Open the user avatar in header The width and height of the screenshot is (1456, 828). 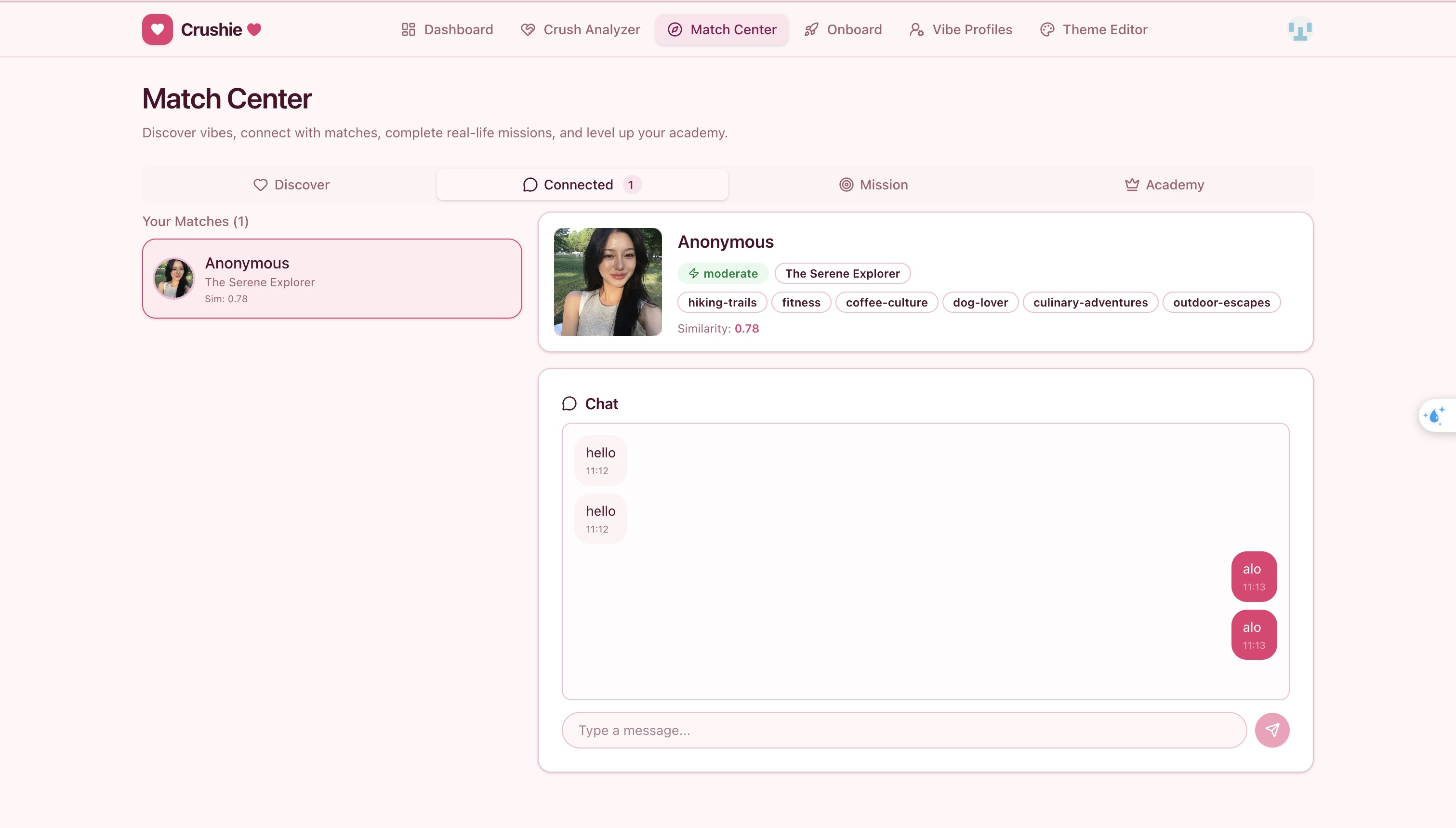point(1300,29)
